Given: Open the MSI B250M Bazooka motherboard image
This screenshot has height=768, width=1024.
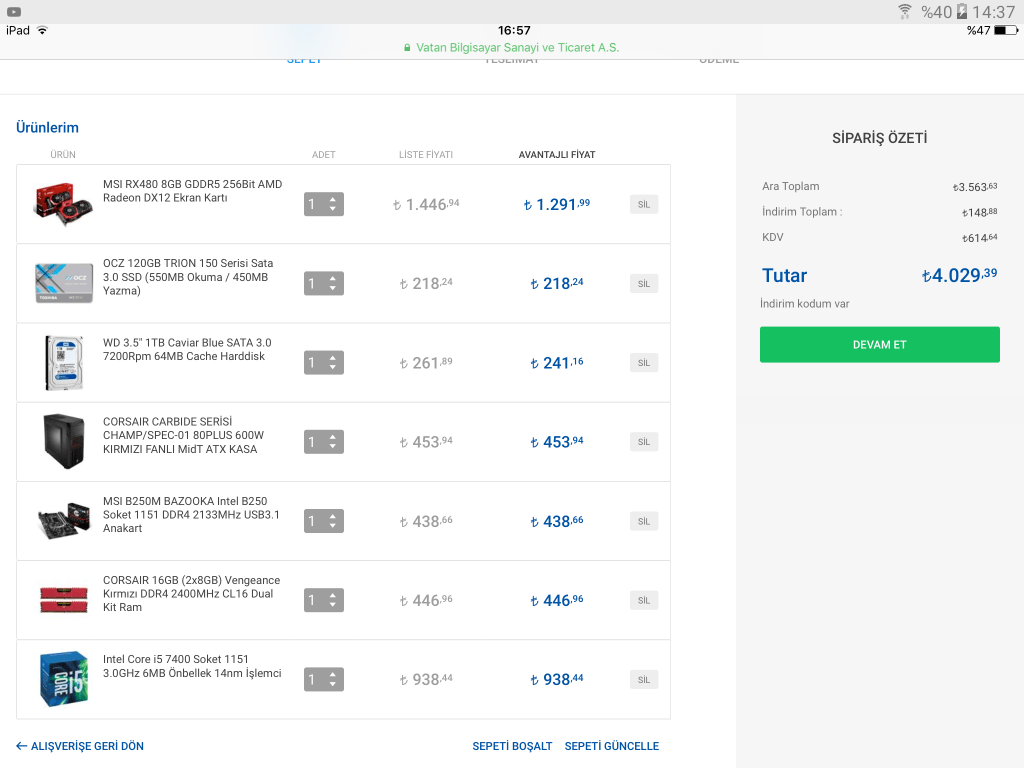Looking at the screenshot, I should [x=63, y=521].
